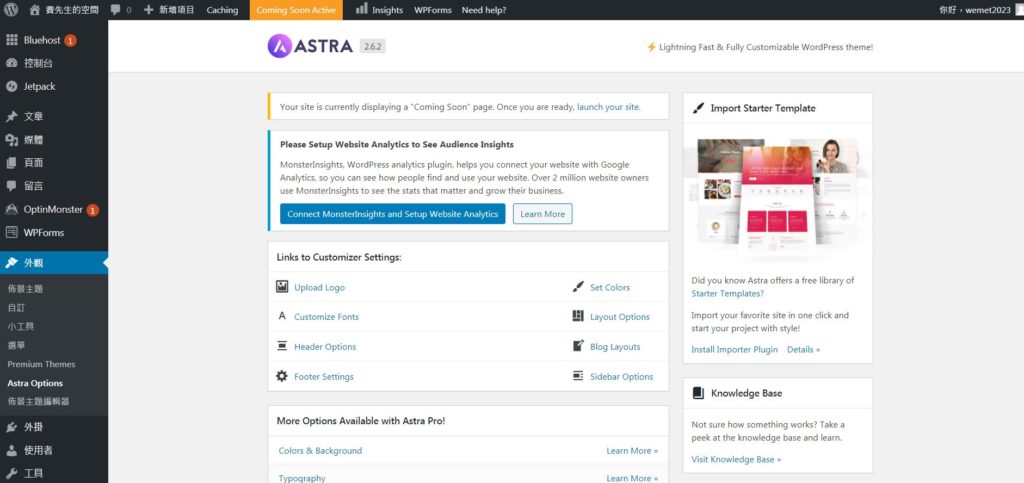Click the 文章 pushpin icon
The height and width of the screenshot is (483, 1024).
(x=12, y=117)
